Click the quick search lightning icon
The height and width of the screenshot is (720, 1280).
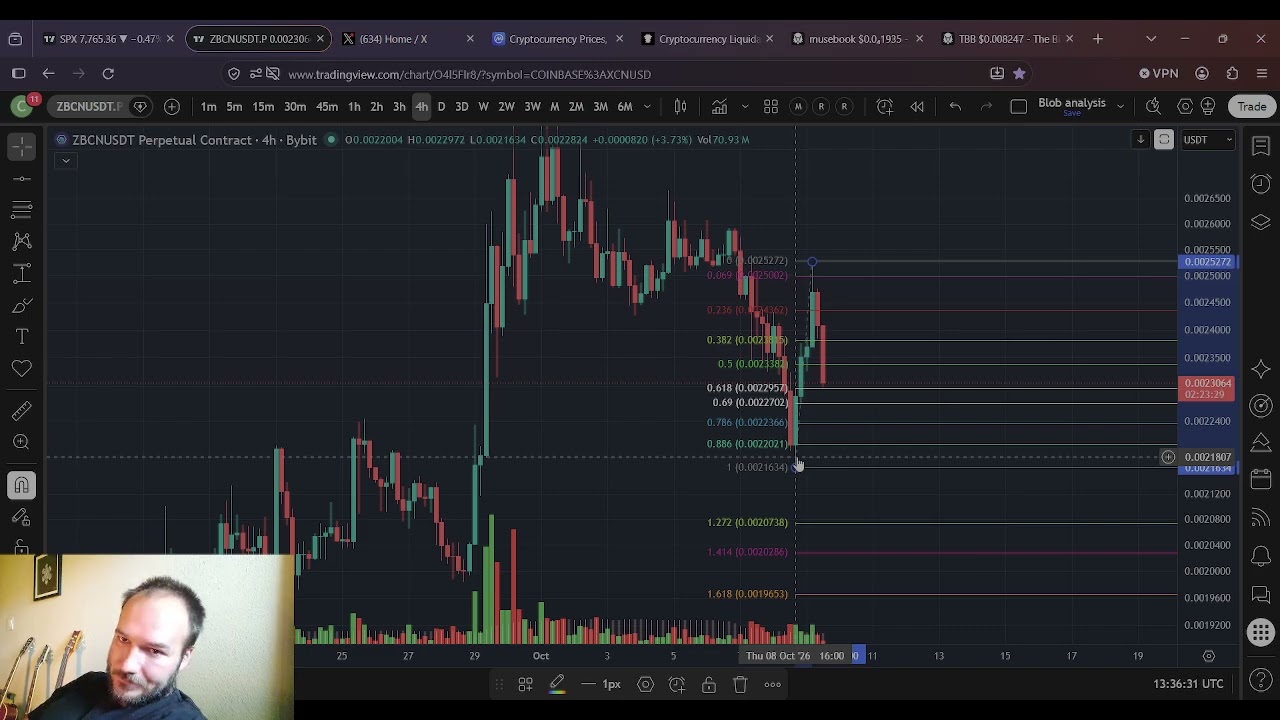pyautogui.click(x=1153, y=106)
